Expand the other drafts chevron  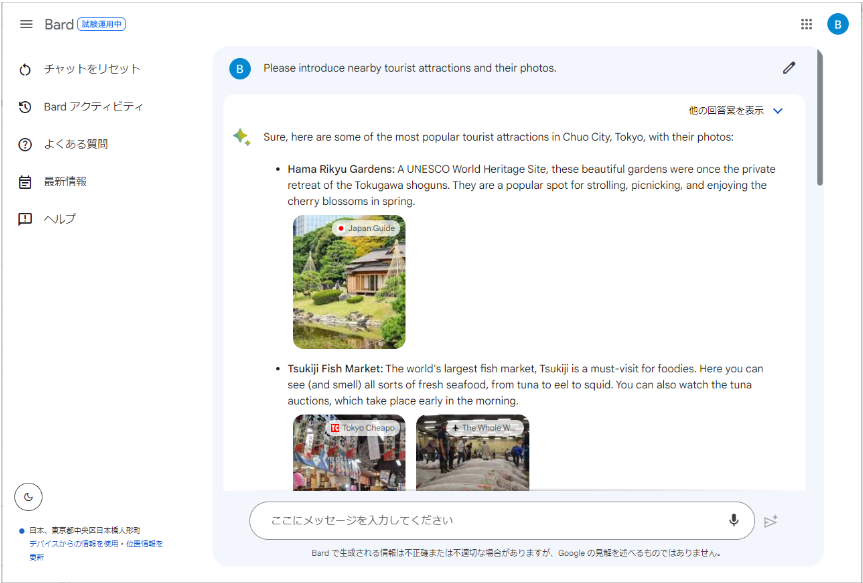pos(778,111)
